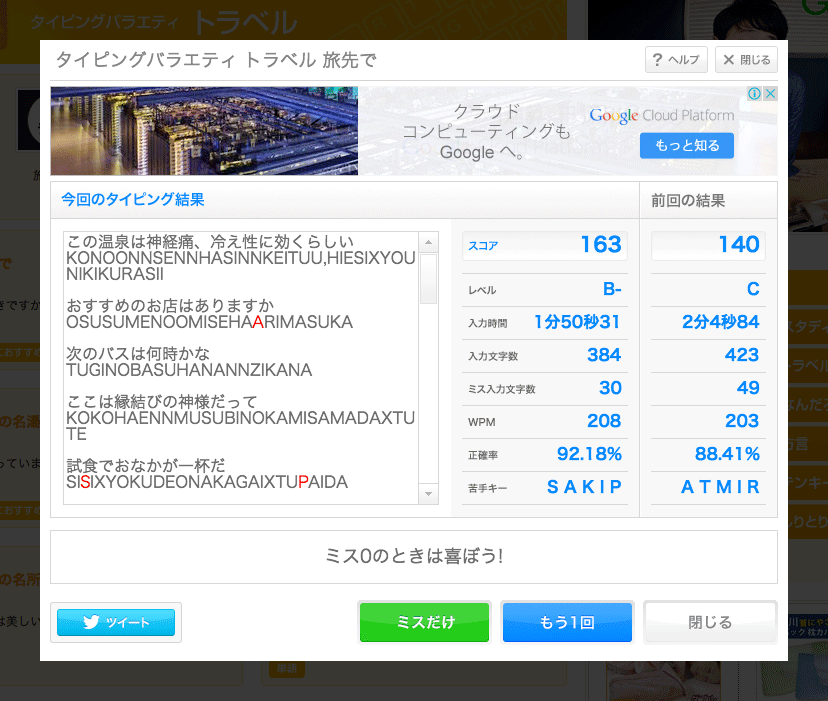Click the dialog title タイピングバラエティ トラベル 旅先で
This screenshot has height=701, width=828.
point(216,60)
